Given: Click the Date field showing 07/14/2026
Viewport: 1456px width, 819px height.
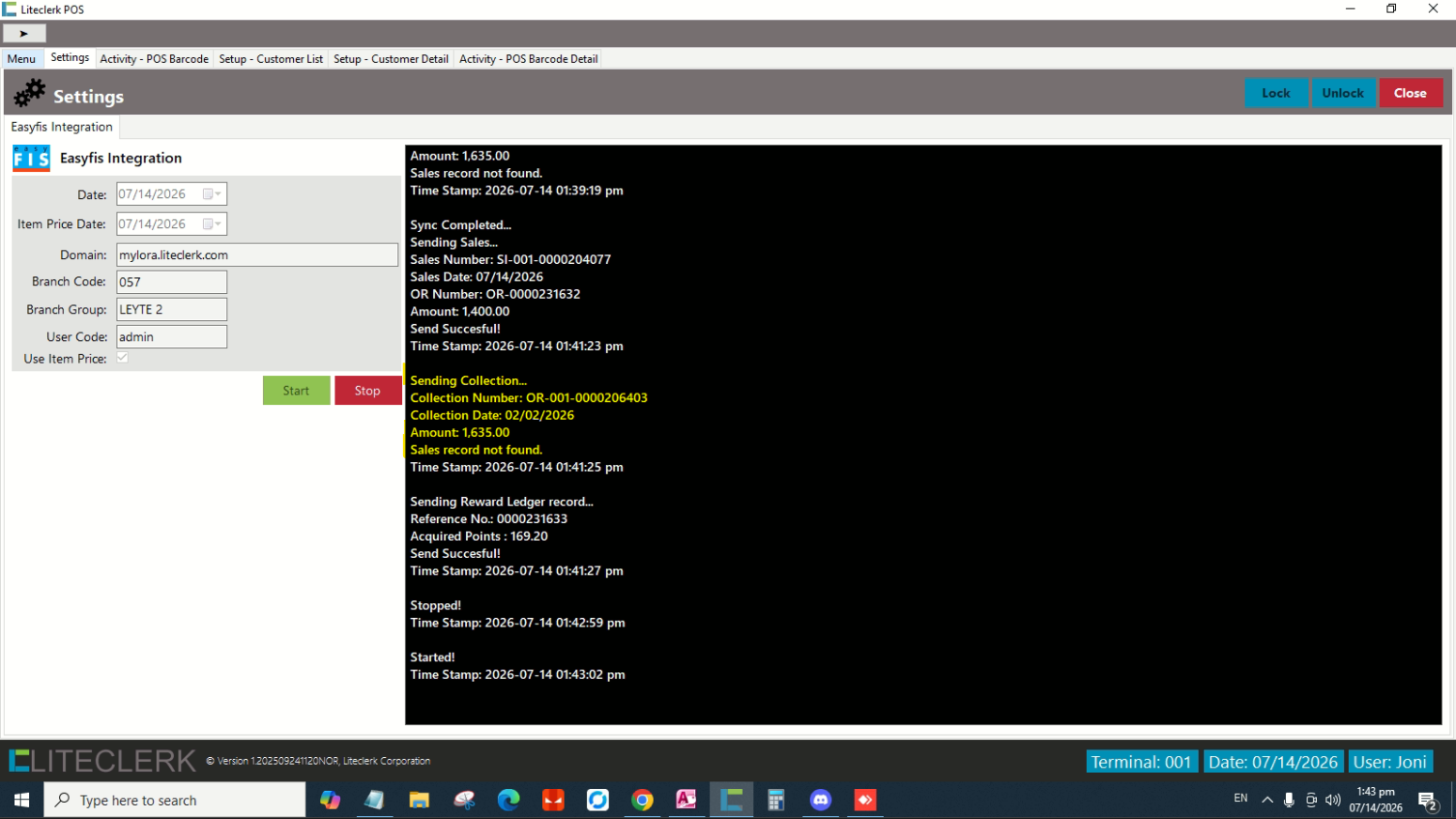Looking at the screenshot, I should [172, 194].
